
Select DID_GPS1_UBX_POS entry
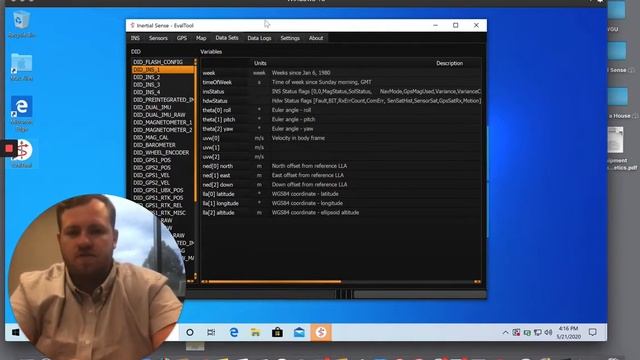(162, 190)
